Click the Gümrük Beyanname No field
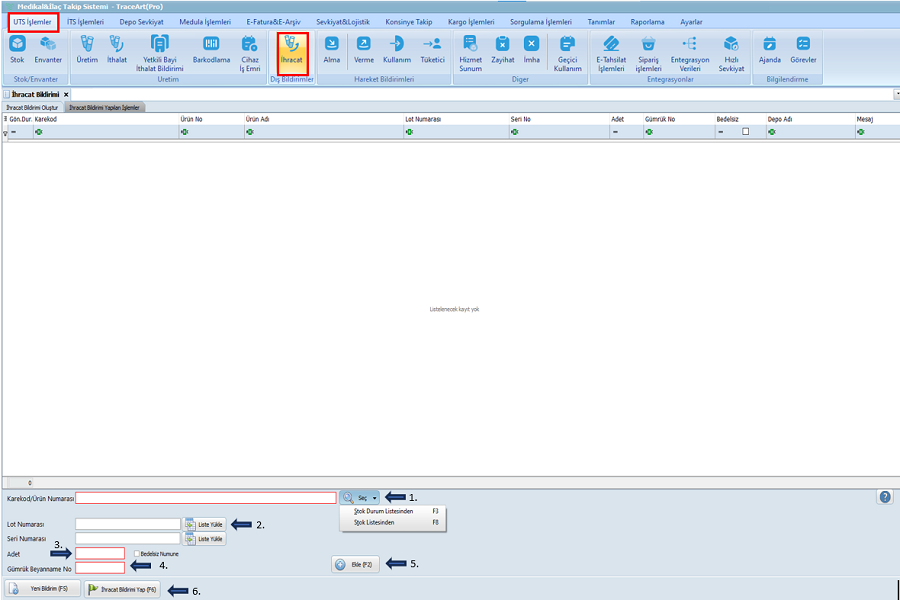 [100, 568]
